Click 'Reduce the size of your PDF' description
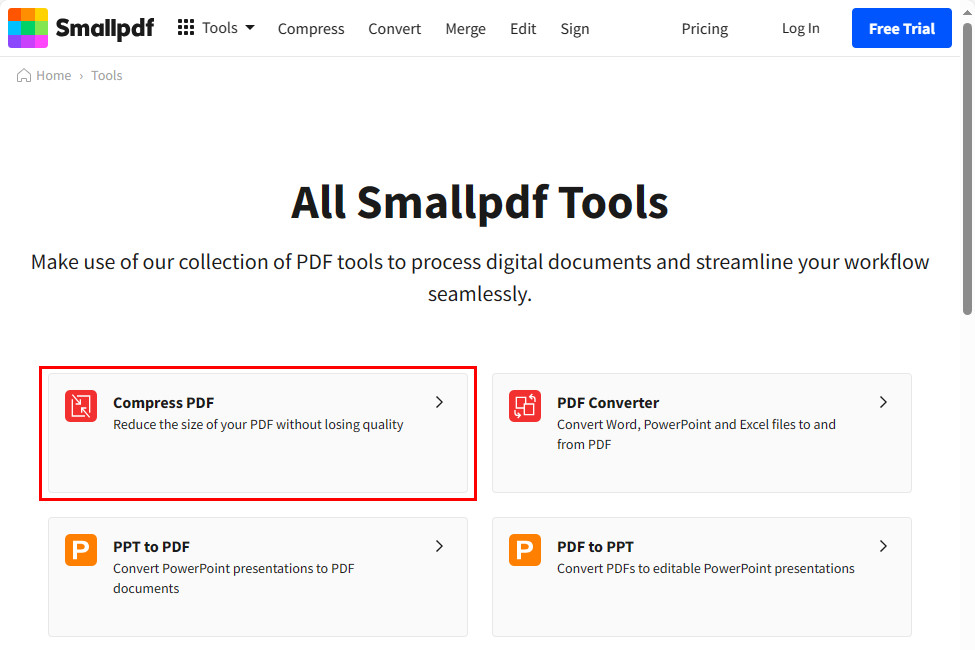Viewport: 975px width, 650px height. pyautogui.click(x=258, y=424)
